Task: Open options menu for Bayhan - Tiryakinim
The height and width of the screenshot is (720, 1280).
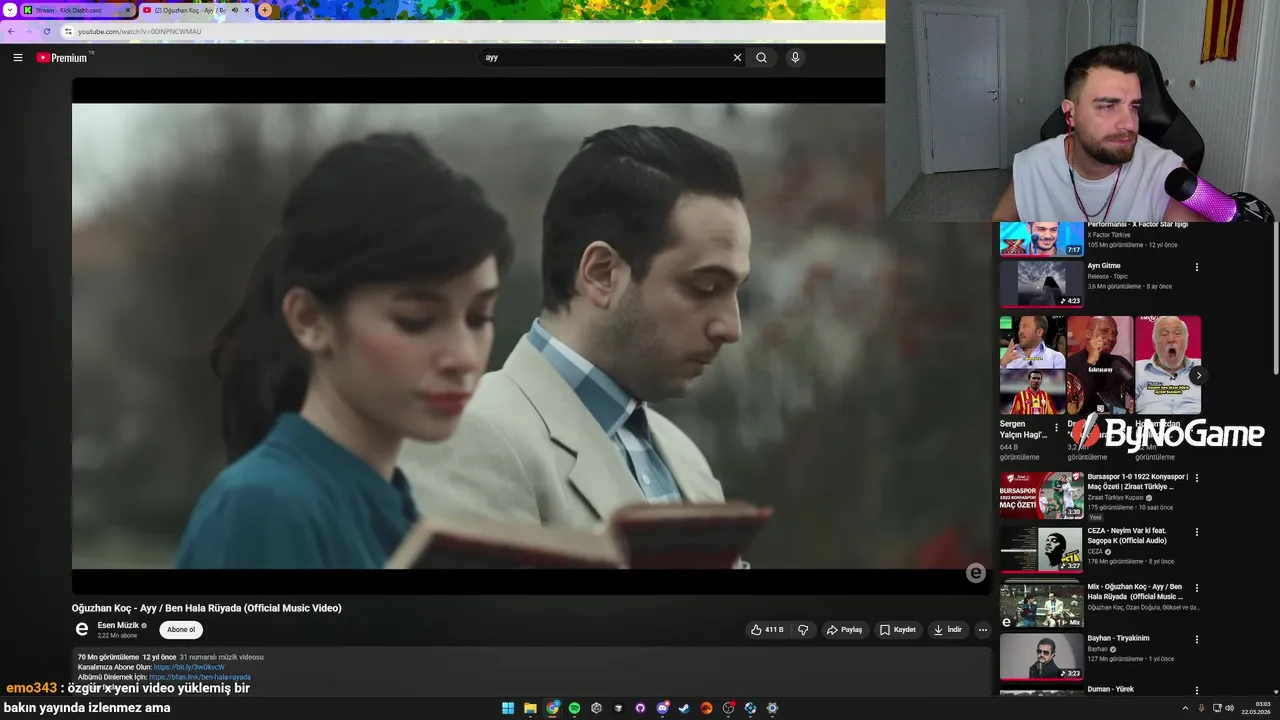Action: (1196, 640)
